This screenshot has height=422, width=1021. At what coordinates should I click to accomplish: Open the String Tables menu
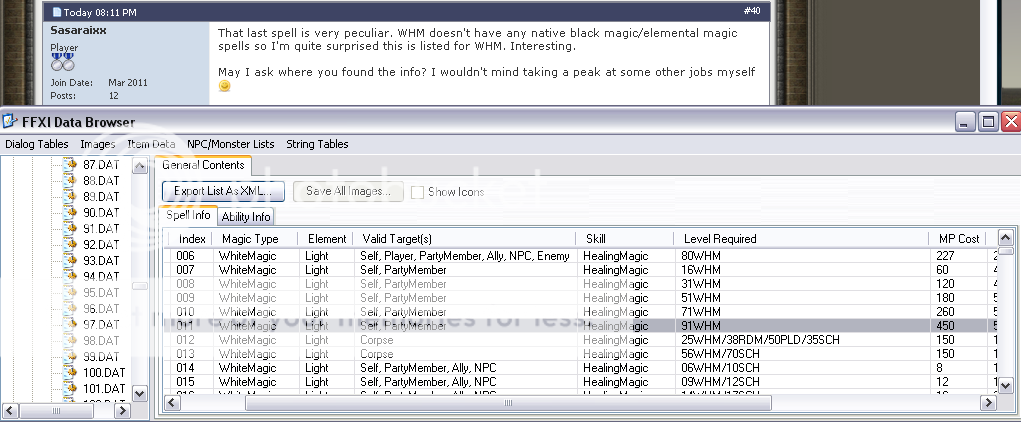click(x=317, y=144)
